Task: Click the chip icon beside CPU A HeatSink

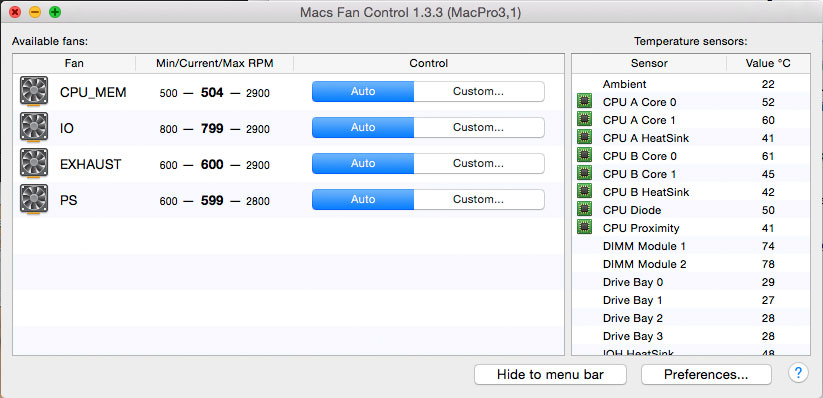Action: 584,137
